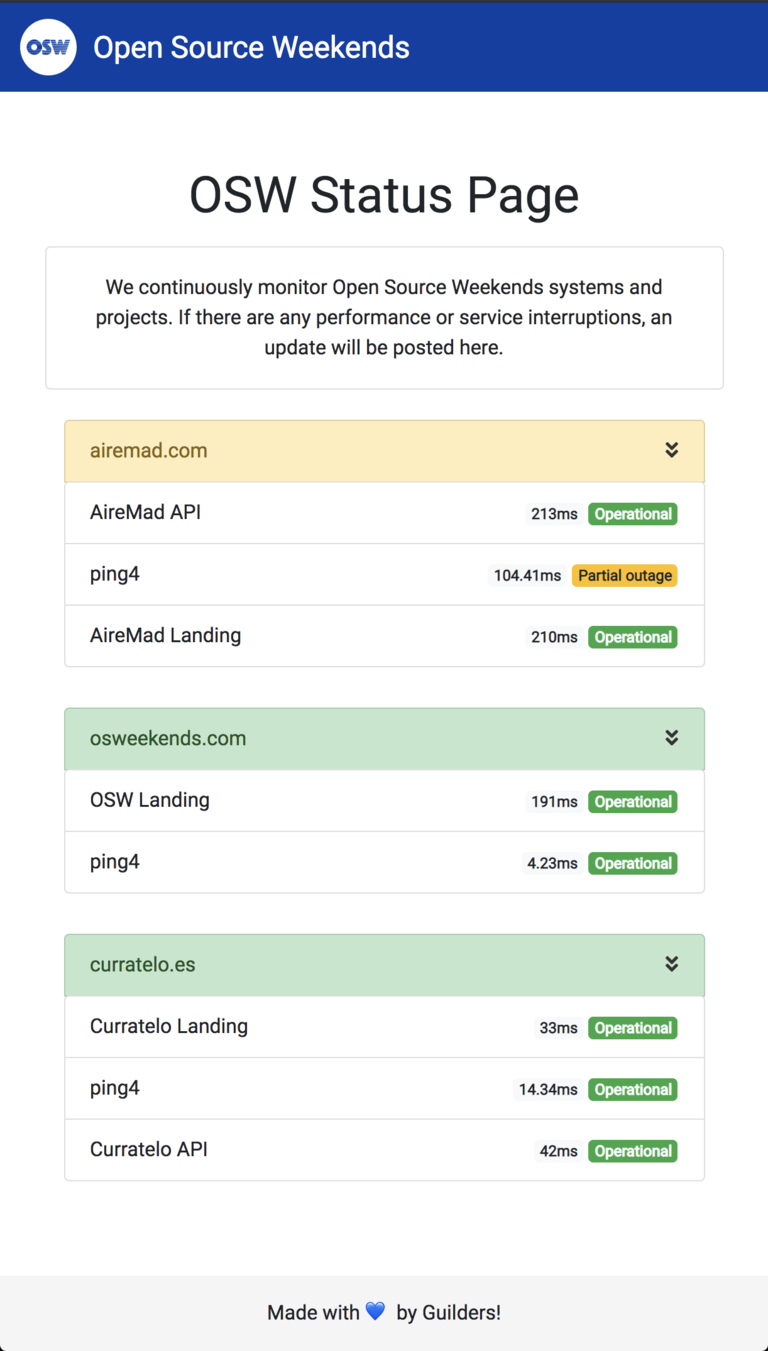Collapse the airemad.com section chevron
Viewport: 768px width, 1351px height.
[671, 450]
